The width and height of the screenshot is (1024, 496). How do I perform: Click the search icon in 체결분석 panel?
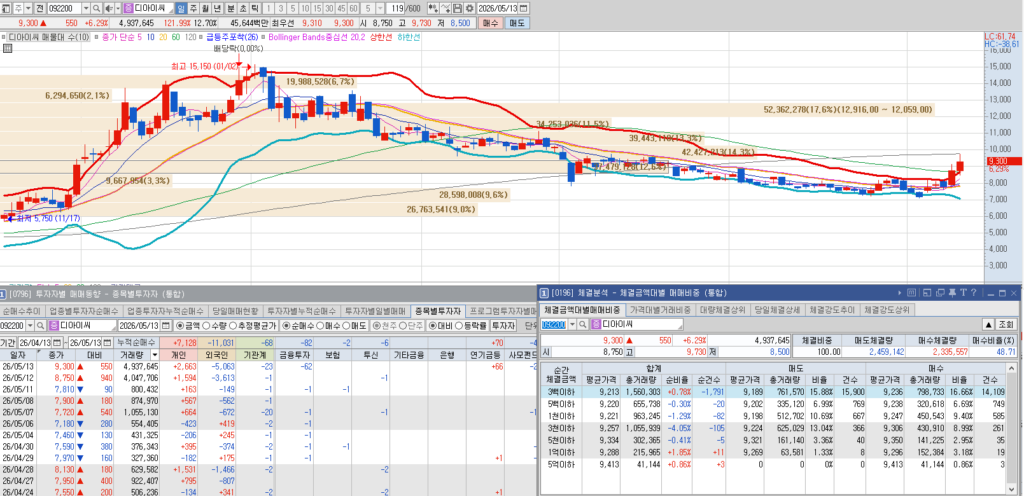click(583, 324)
